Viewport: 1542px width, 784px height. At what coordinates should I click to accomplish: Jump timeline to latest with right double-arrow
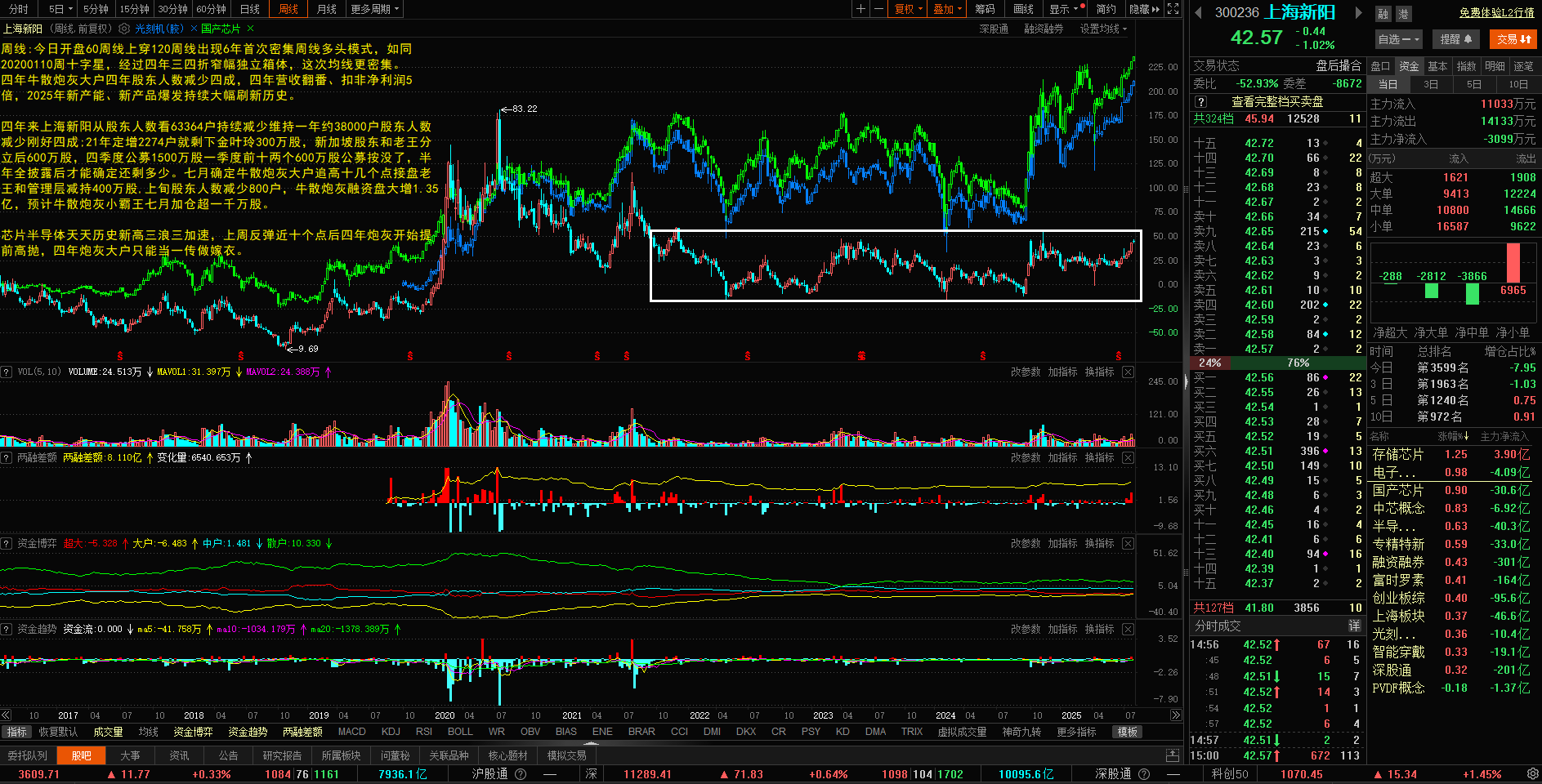click(1176, 715)
